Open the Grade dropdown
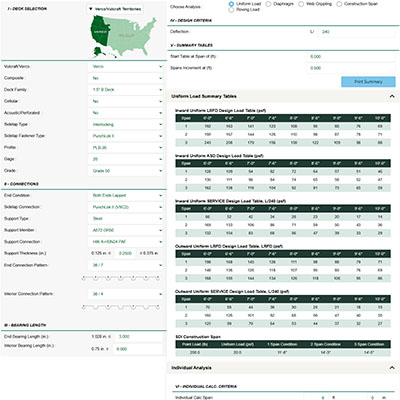 click(x=126, y=171)
